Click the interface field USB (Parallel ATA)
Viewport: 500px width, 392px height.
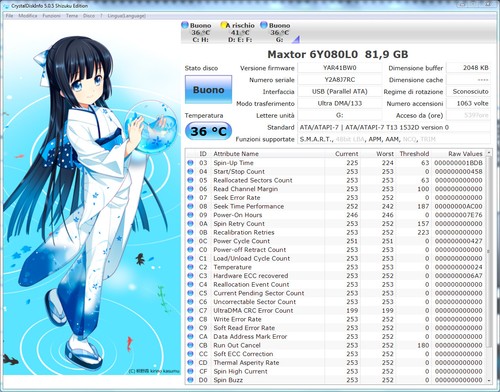(x=339, y=91)
